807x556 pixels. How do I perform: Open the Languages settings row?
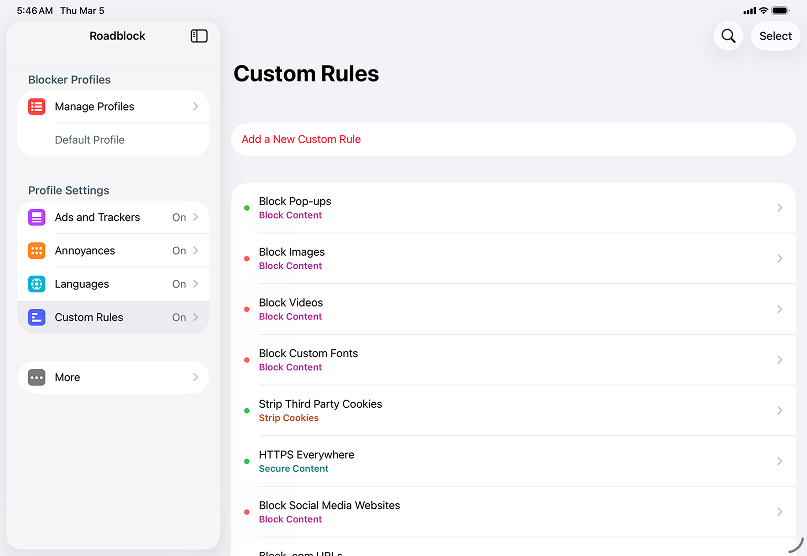click(x=113, y=284)
